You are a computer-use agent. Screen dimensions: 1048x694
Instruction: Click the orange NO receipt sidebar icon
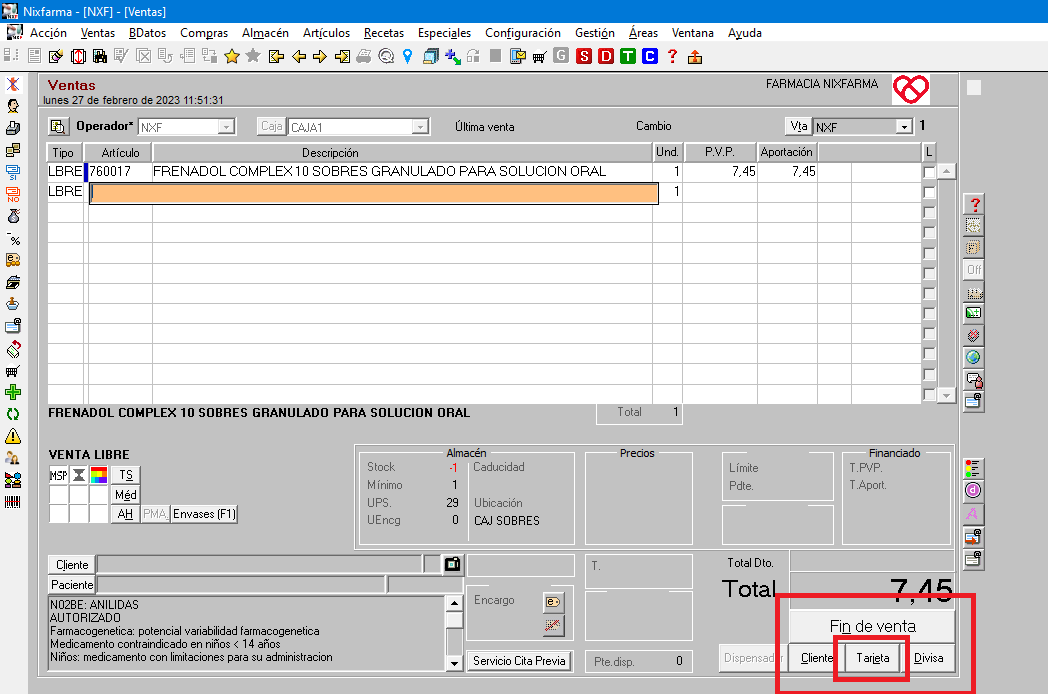[x=13, y=195]
